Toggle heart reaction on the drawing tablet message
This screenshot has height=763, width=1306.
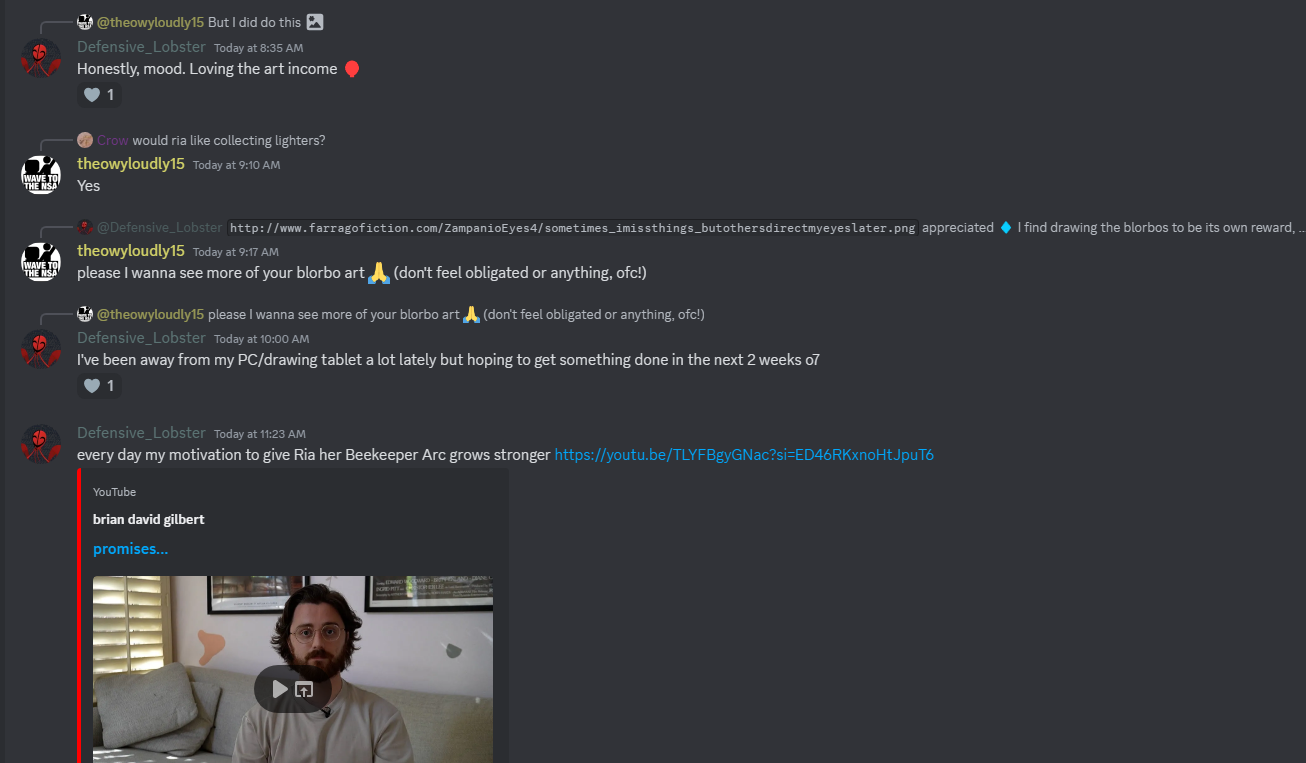tap(99, 385)
